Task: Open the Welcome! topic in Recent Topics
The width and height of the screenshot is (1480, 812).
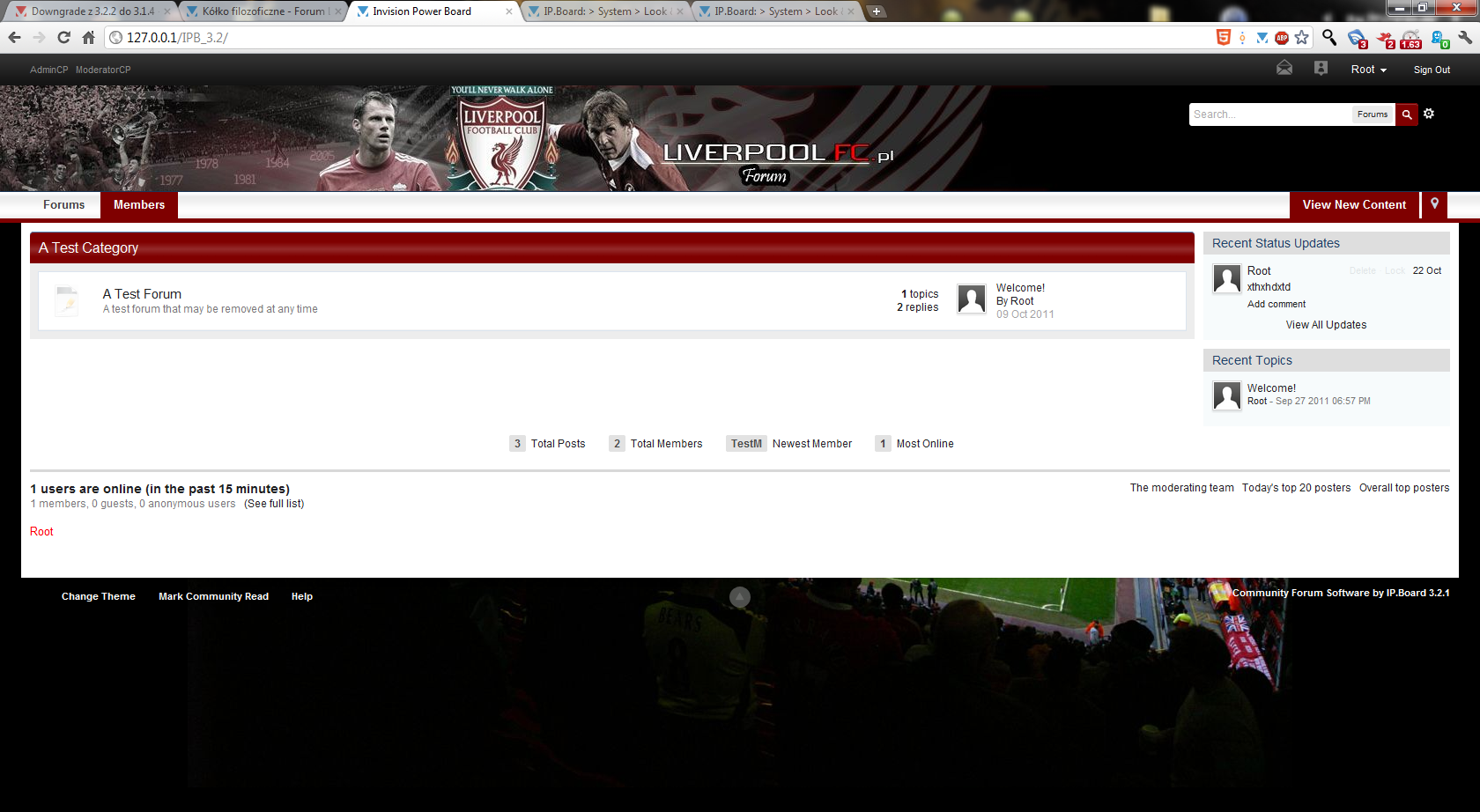Action: tap(1271, 388)
